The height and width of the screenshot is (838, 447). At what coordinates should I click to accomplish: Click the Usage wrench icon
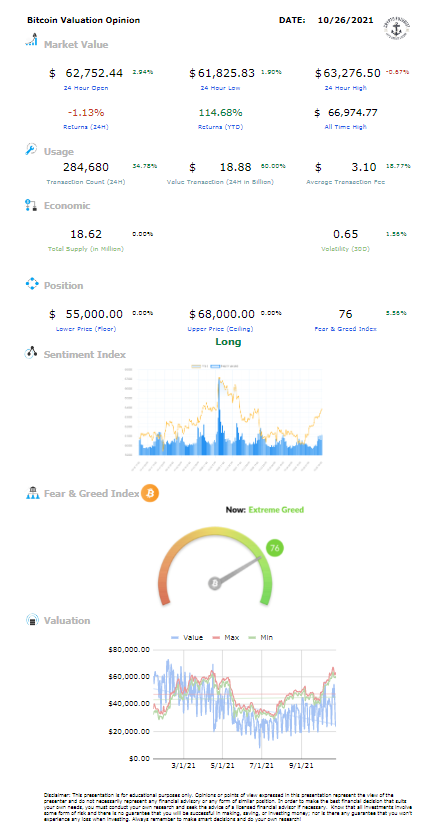click(x=32, y=149)
